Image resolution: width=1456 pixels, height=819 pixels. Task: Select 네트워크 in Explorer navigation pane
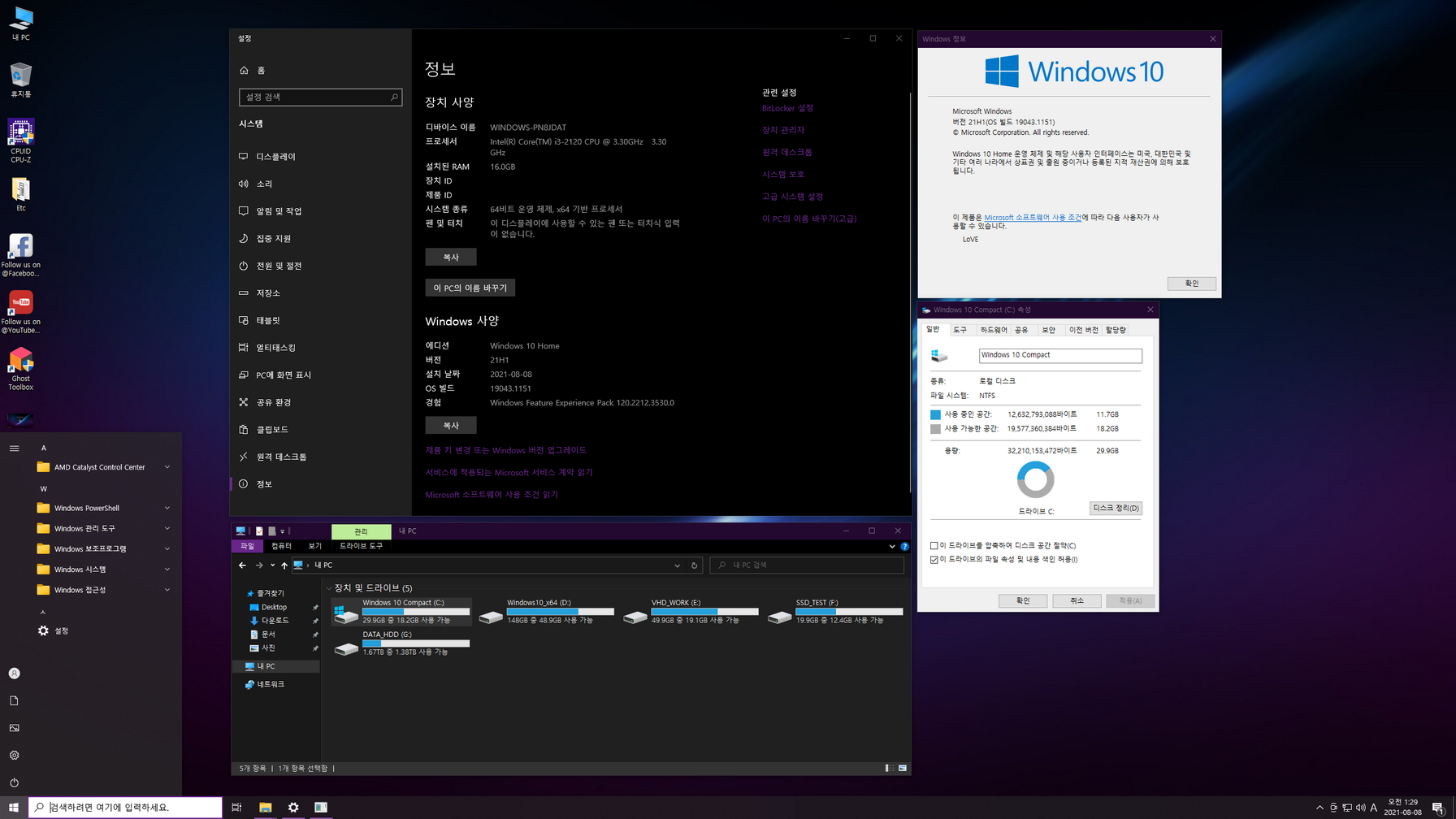point(271,684)
